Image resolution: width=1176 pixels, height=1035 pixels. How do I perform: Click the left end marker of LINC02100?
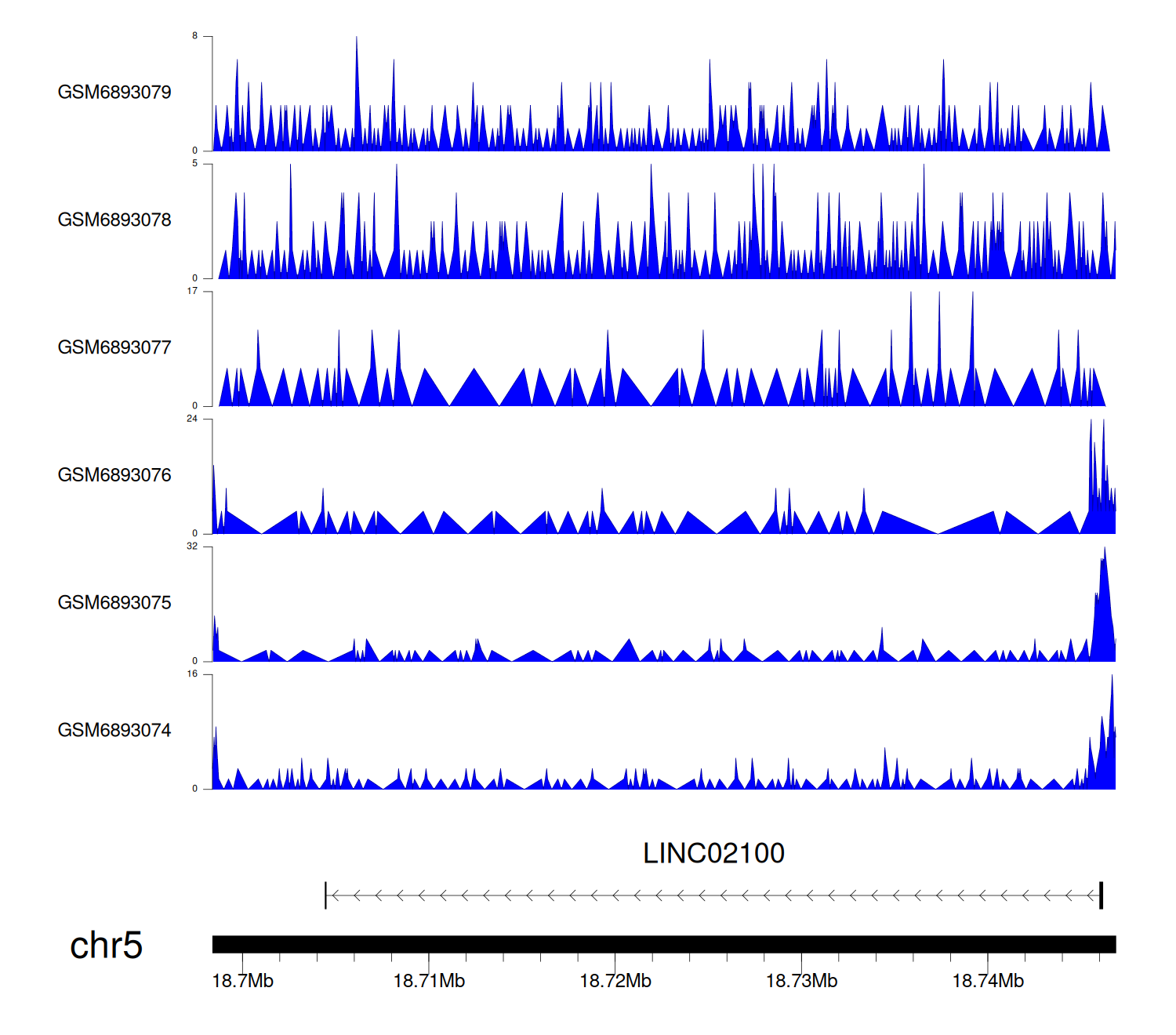(x=325, y=895)
